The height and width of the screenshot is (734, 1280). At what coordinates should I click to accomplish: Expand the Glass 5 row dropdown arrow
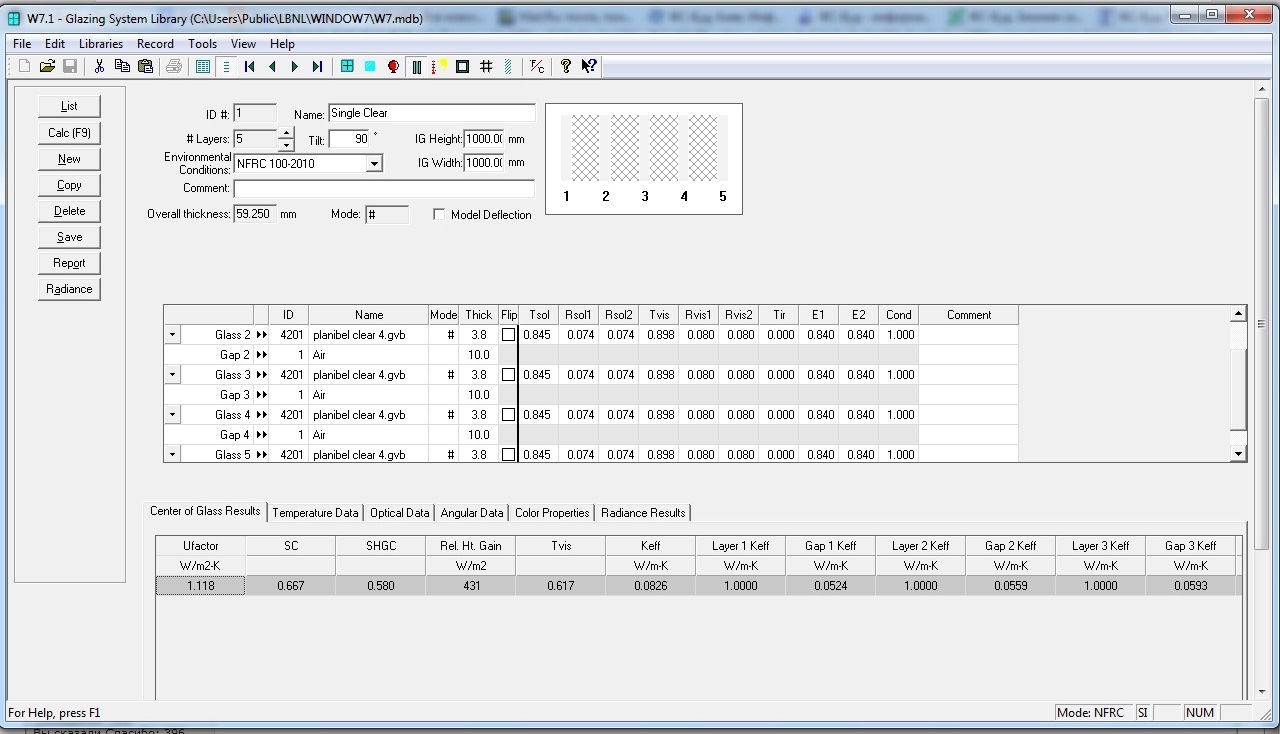point(173,455)
